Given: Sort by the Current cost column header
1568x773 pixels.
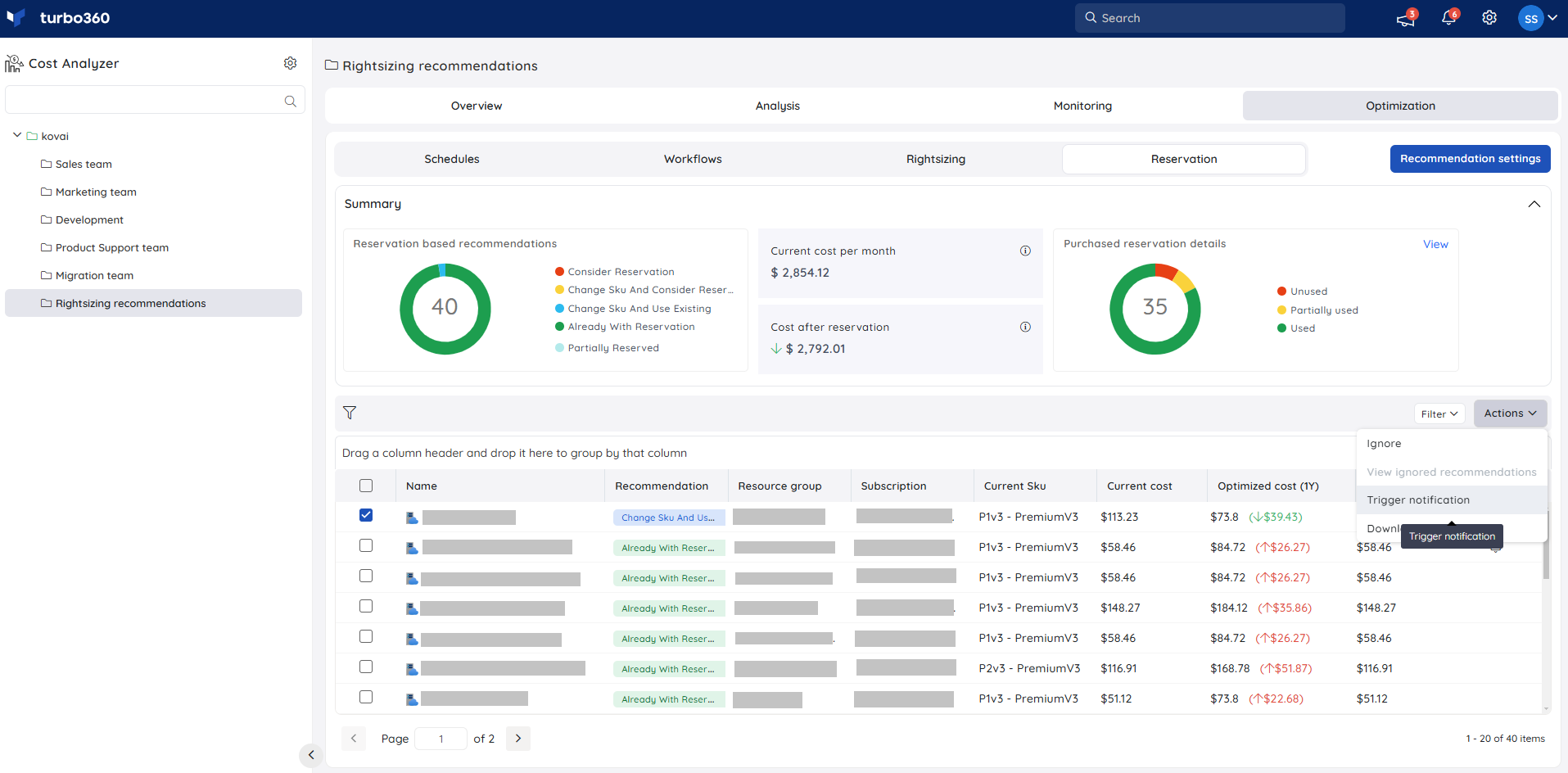Looking at the screenshot, I should pyautogui.click(x=1139, y=486).
